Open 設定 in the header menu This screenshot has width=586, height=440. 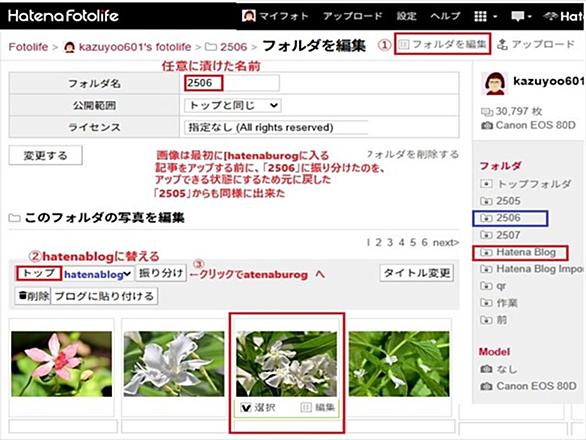point(406,16)
